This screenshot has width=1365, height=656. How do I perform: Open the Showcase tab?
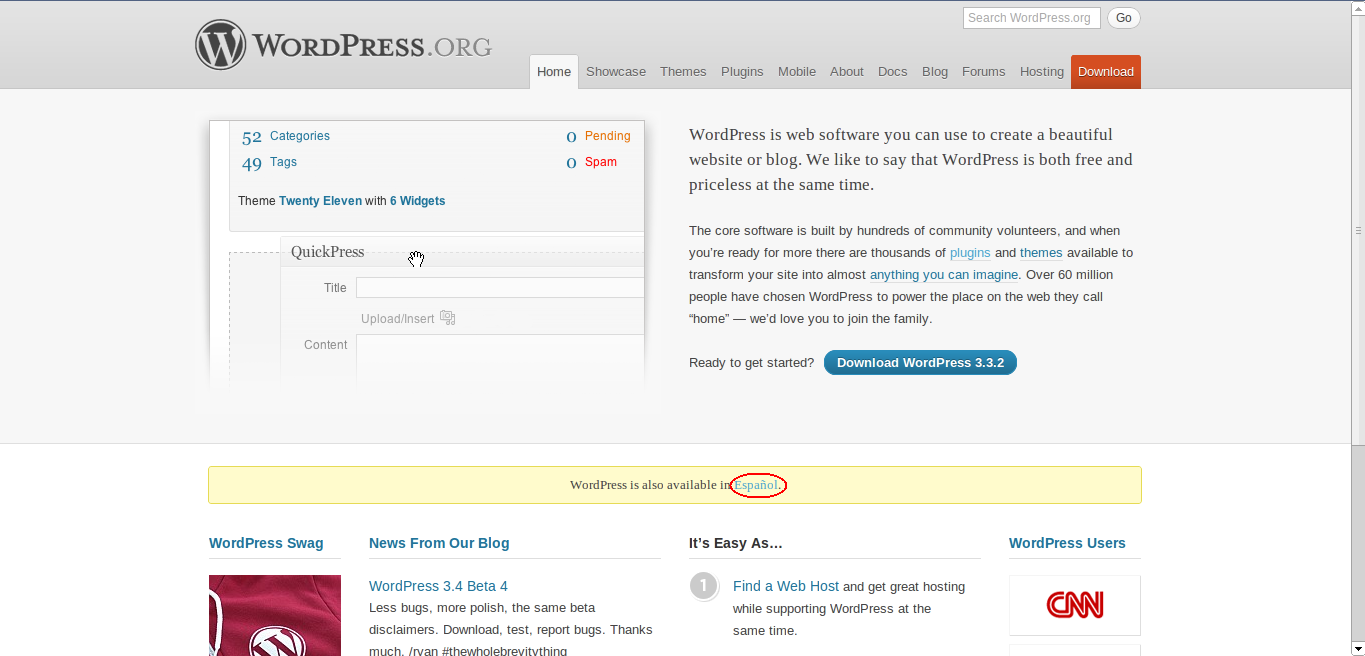coord(616,72)
